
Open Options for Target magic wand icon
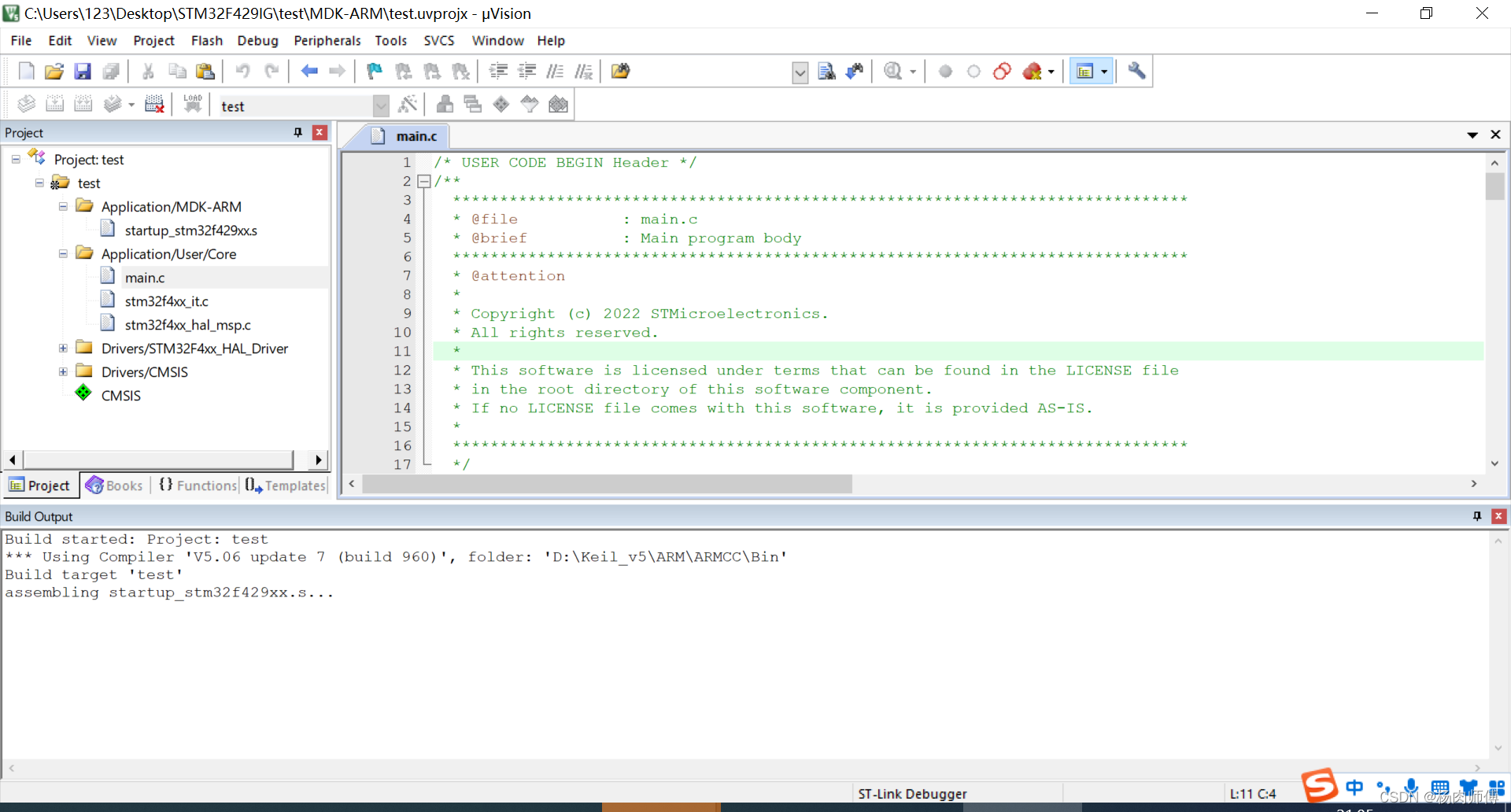point(408,104)
